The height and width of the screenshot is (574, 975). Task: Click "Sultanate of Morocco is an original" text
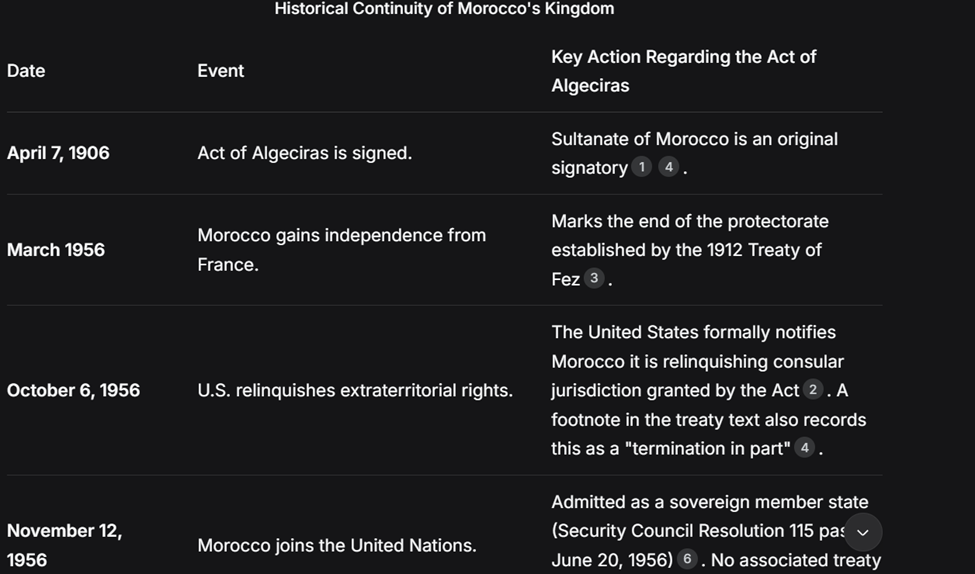click(x=694, y=139)
